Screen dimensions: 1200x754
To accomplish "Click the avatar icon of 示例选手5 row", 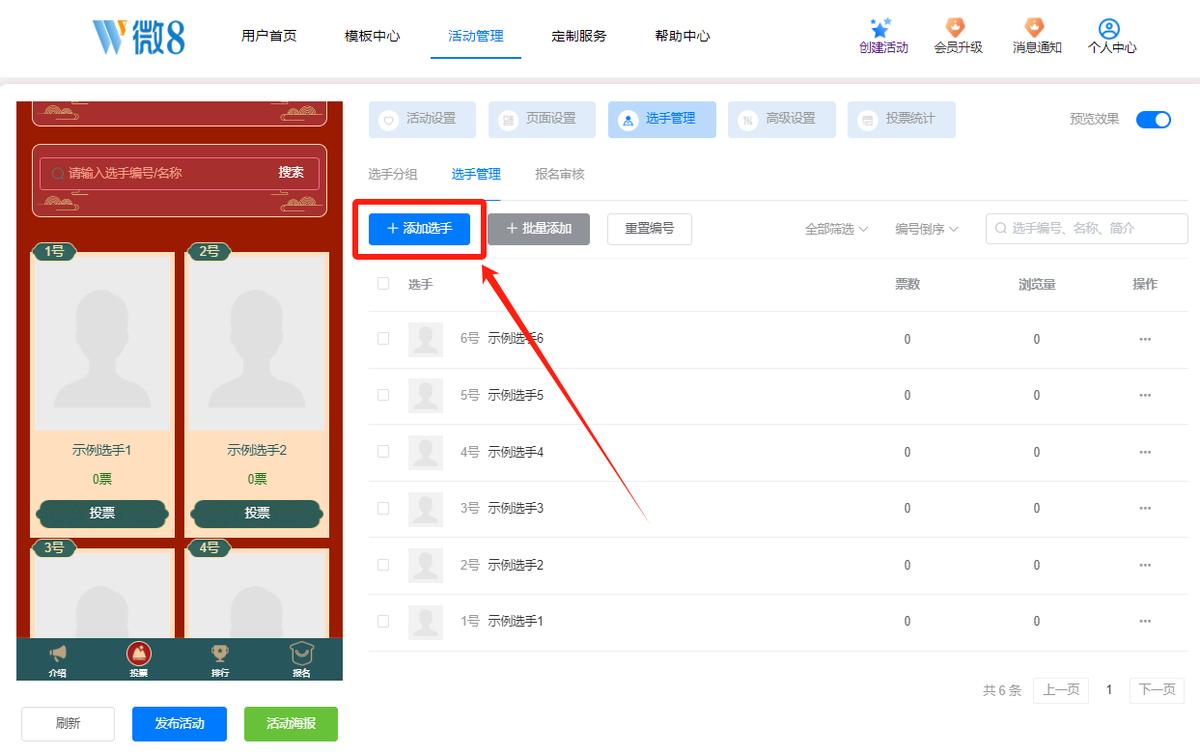I will coord(426,396).
